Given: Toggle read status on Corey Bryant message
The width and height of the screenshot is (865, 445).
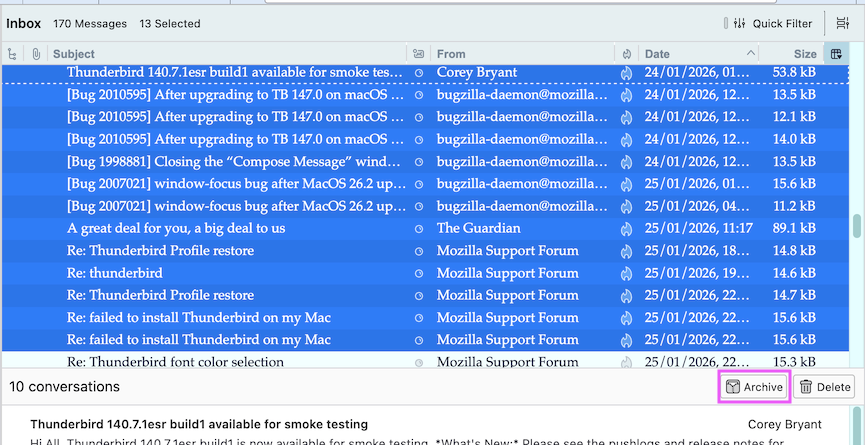Looking at the screenshot, I should point(418,73).
